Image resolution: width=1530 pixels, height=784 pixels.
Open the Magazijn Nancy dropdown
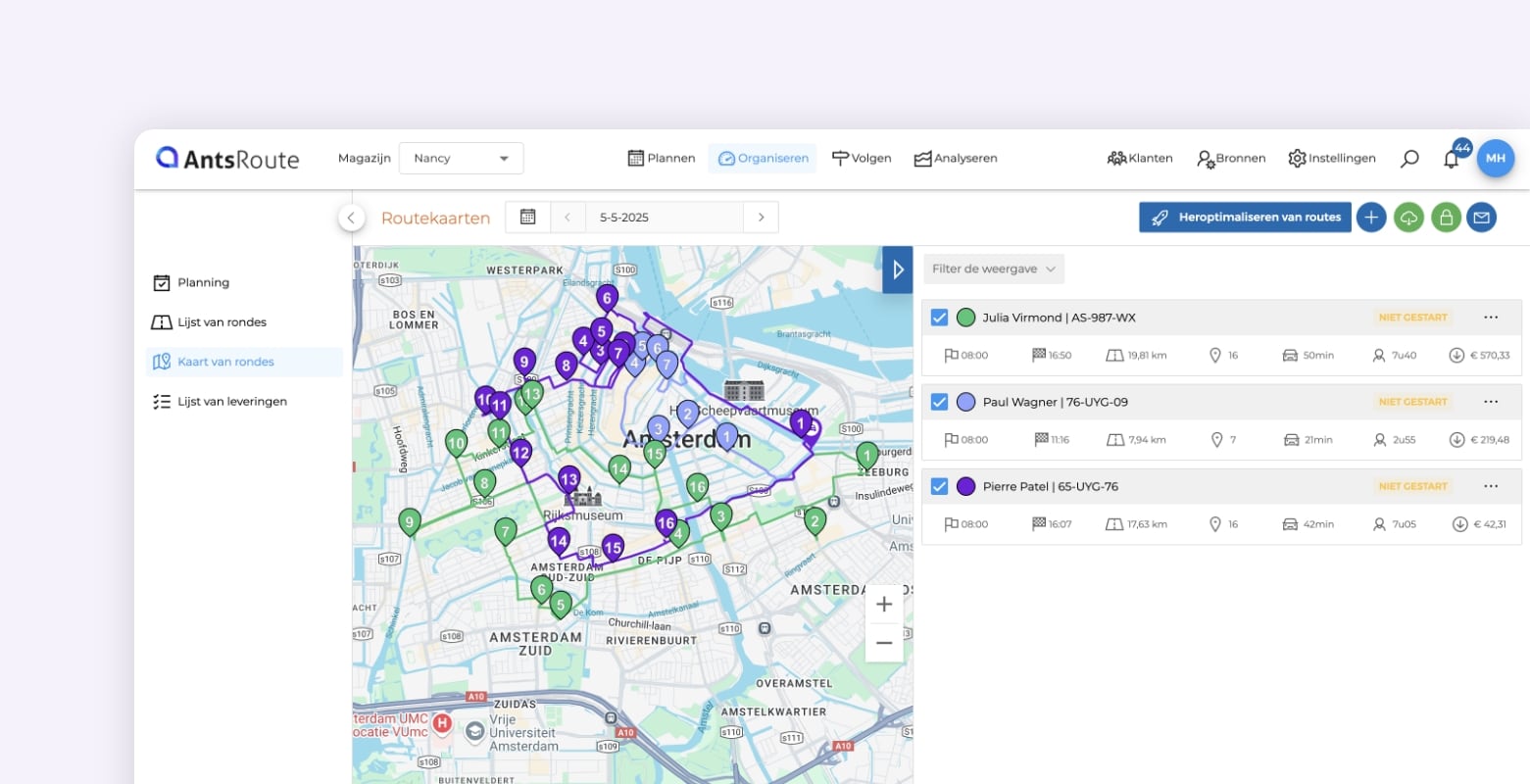(461, 159)
